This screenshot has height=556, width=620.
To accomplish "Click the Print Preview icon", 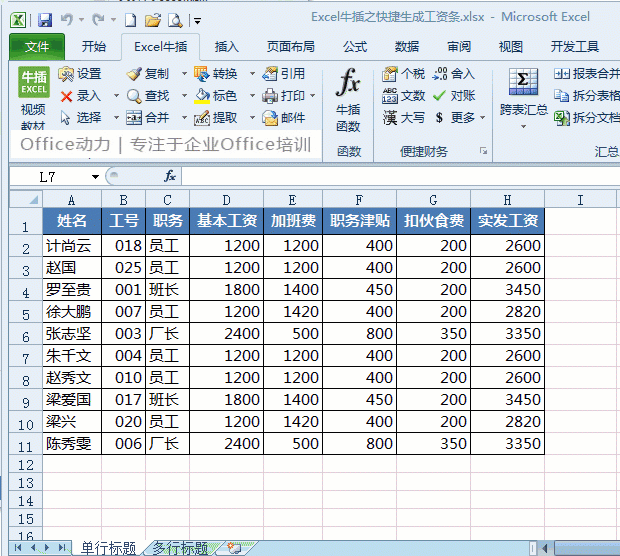I will [175, 20].
